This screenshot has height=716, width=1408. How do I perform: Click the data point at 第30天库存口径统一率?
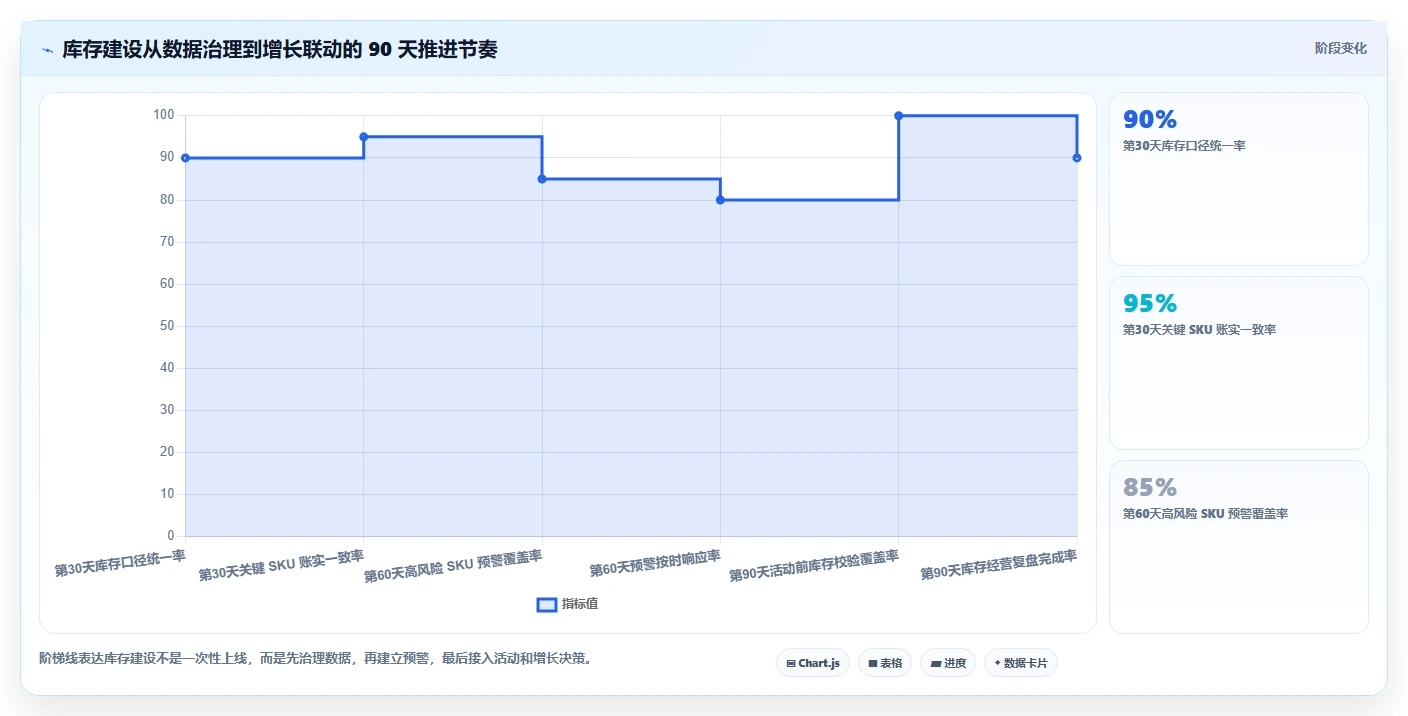tap(185, 158)
